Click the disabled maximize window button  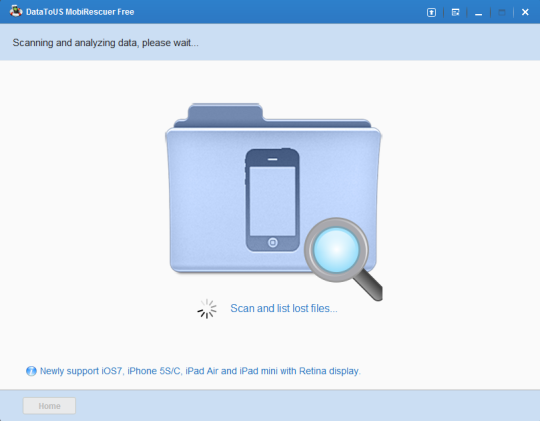(x=502, y=12)
